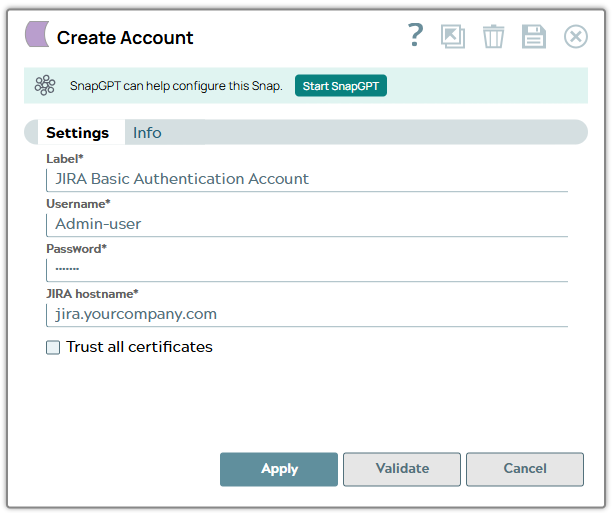Click the SnapGPT flower icon
Viewport: 612px width, 513px height.
tap(45, 85)
